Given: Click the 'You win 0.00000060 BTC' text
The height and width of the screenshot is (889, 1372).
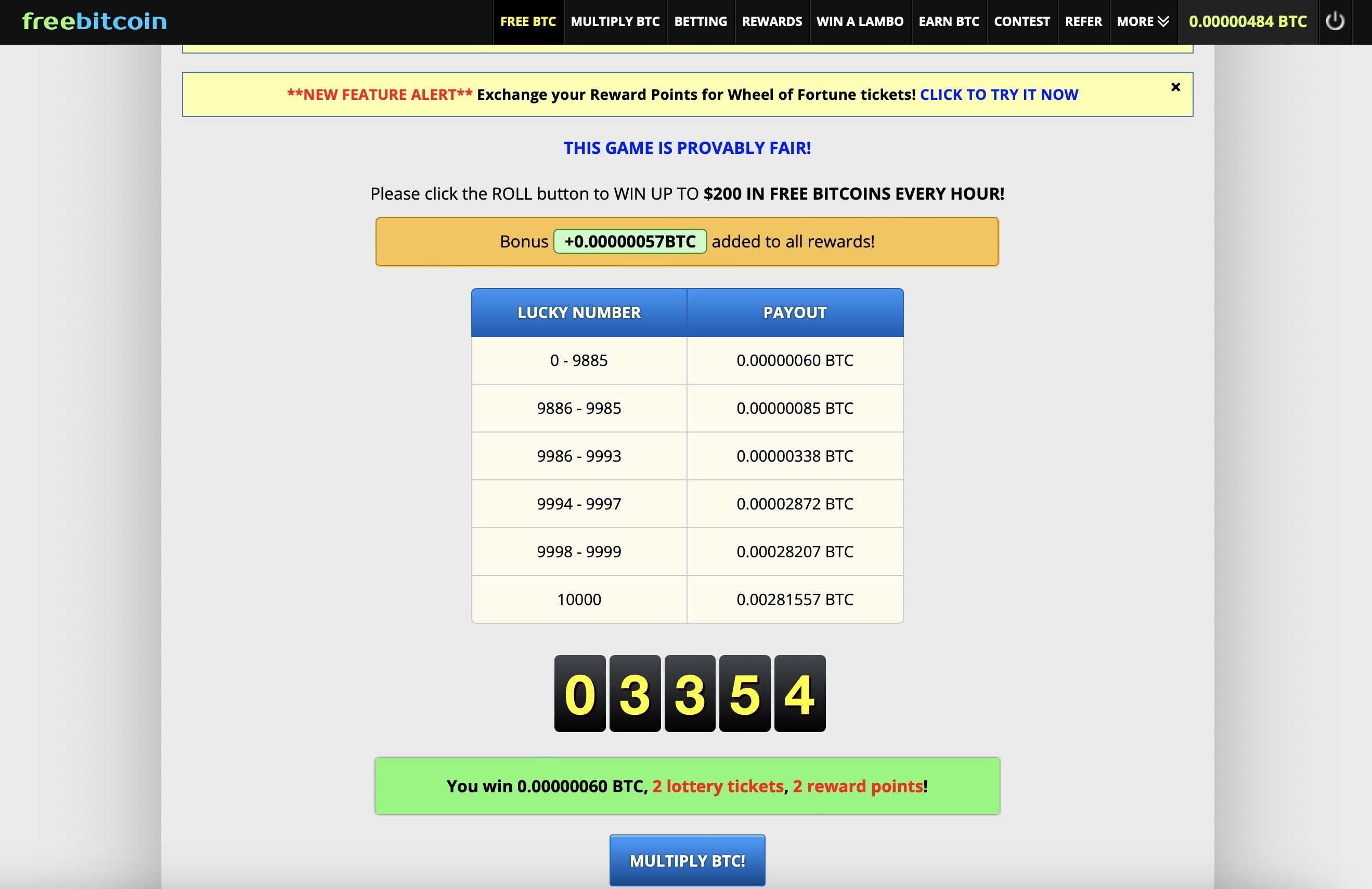Looking at the screenshot, I should 547,787.
